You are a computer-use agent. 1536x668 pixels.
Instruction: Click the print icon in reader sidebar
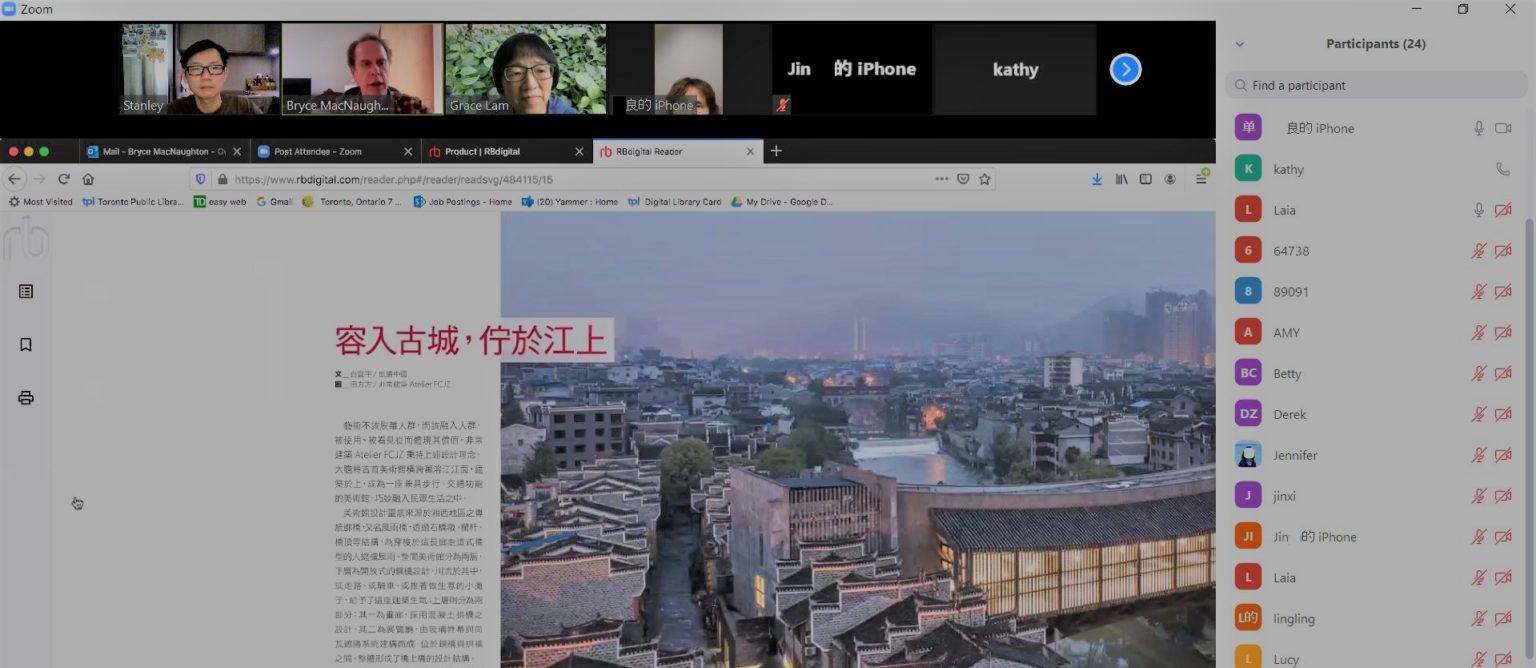(26, 398)
